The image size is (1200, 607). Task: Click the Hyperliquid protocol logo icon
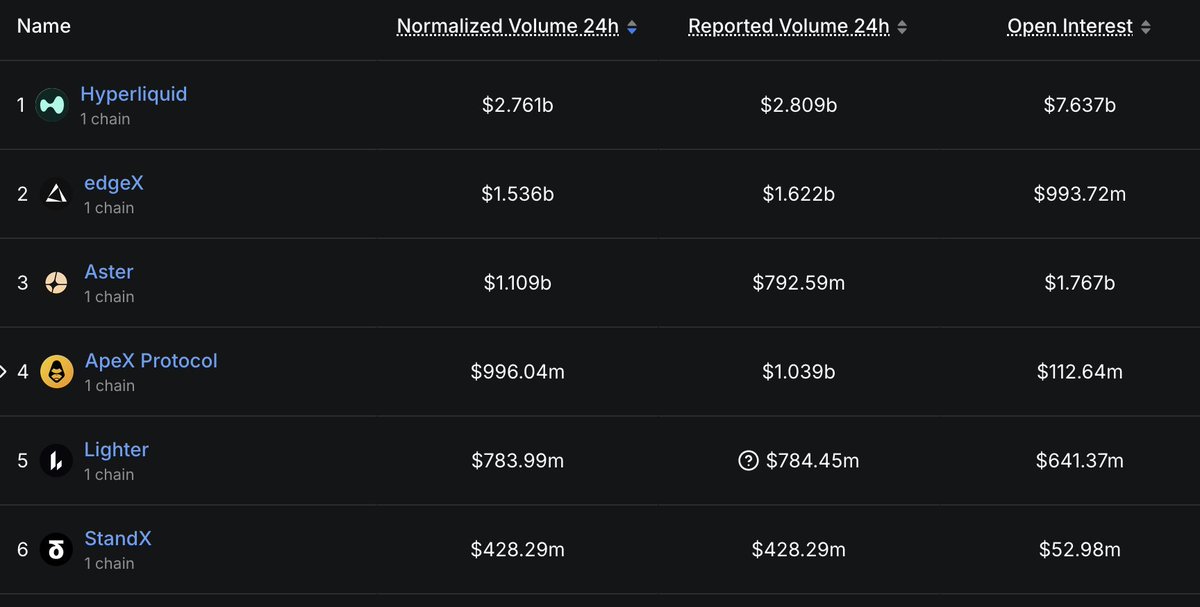coord(52,105)
